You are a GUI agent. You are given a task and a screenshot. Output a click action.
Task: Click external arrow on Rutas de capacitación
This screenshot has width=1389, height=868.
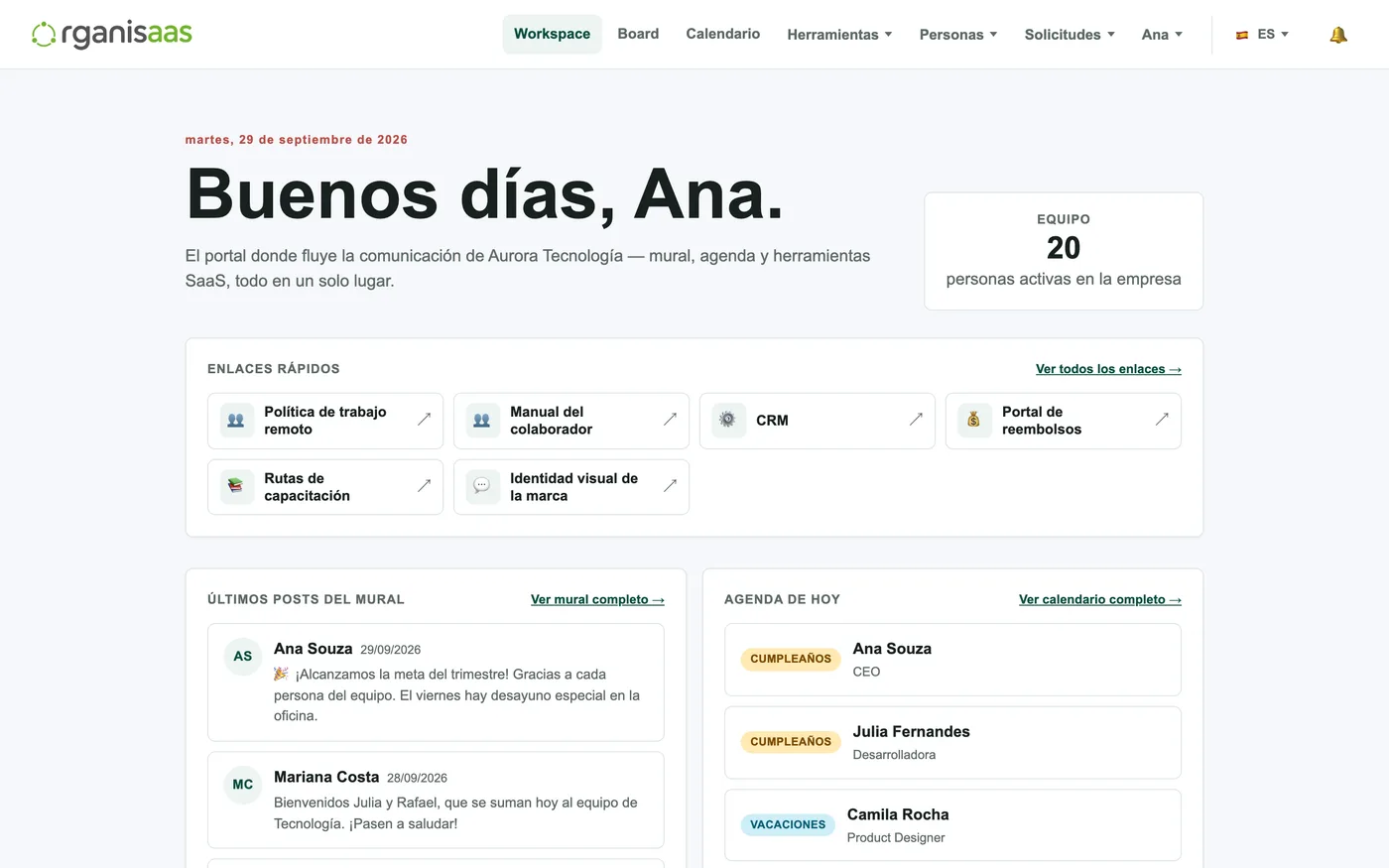tap(424, 486)
